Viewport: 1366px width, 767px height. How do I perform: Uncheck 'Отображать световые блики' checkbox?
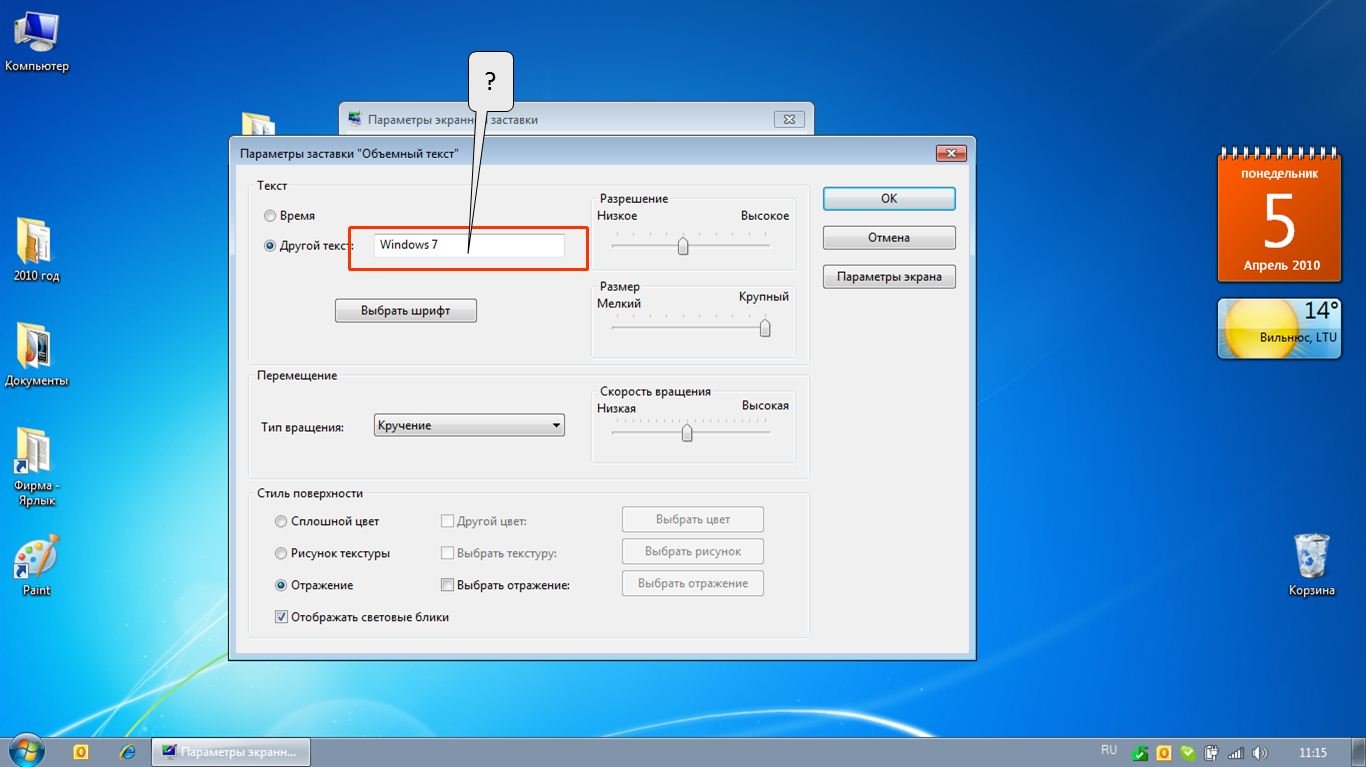(x=281, y=617)
